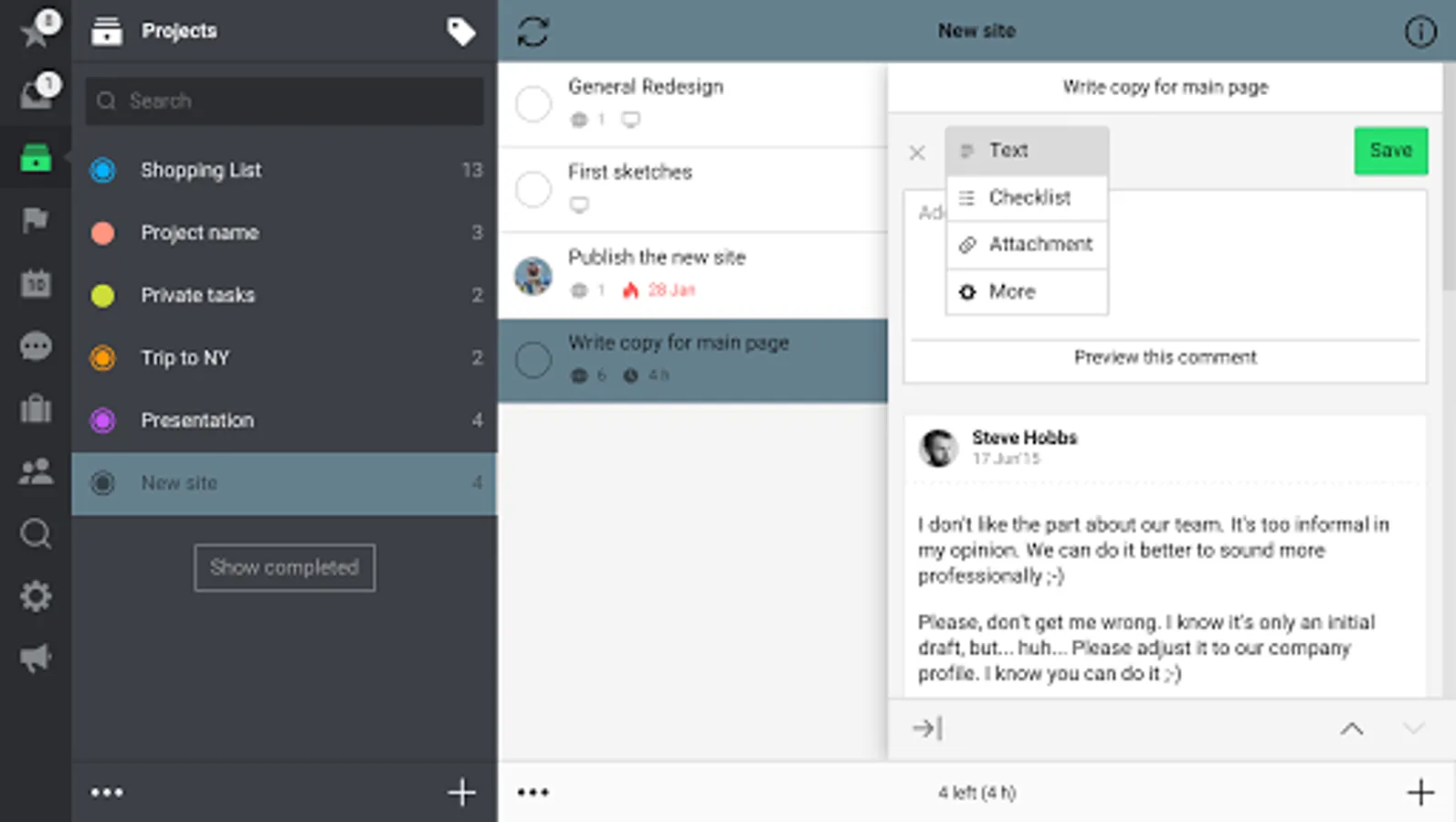1456x822 pixels.
Task: Complete the General Redesign task checkbox
Action: point(533,104)
